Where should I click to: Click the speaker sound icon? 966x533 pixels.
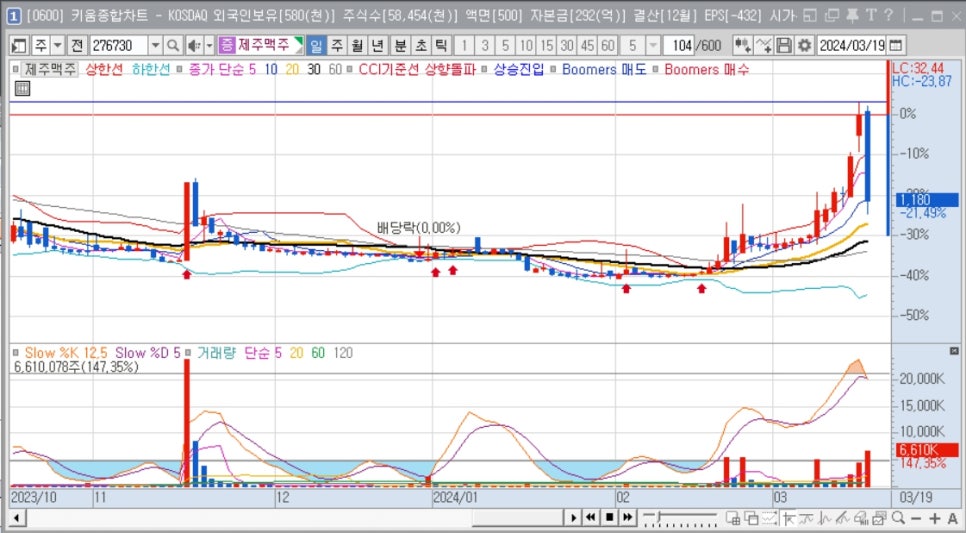[x=194, y=45]
